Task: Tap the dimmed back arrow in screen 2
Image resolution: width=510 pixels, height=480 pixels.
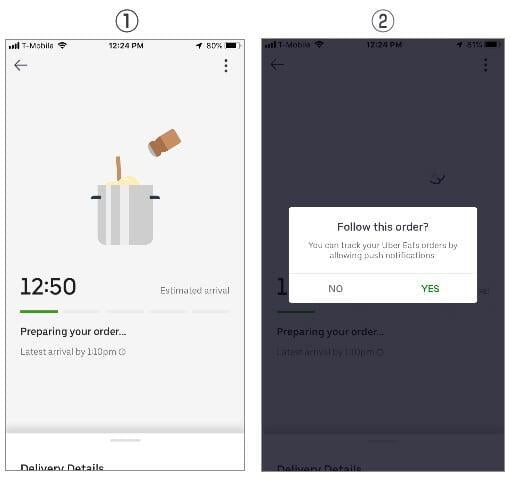Action: coord(277,64)
